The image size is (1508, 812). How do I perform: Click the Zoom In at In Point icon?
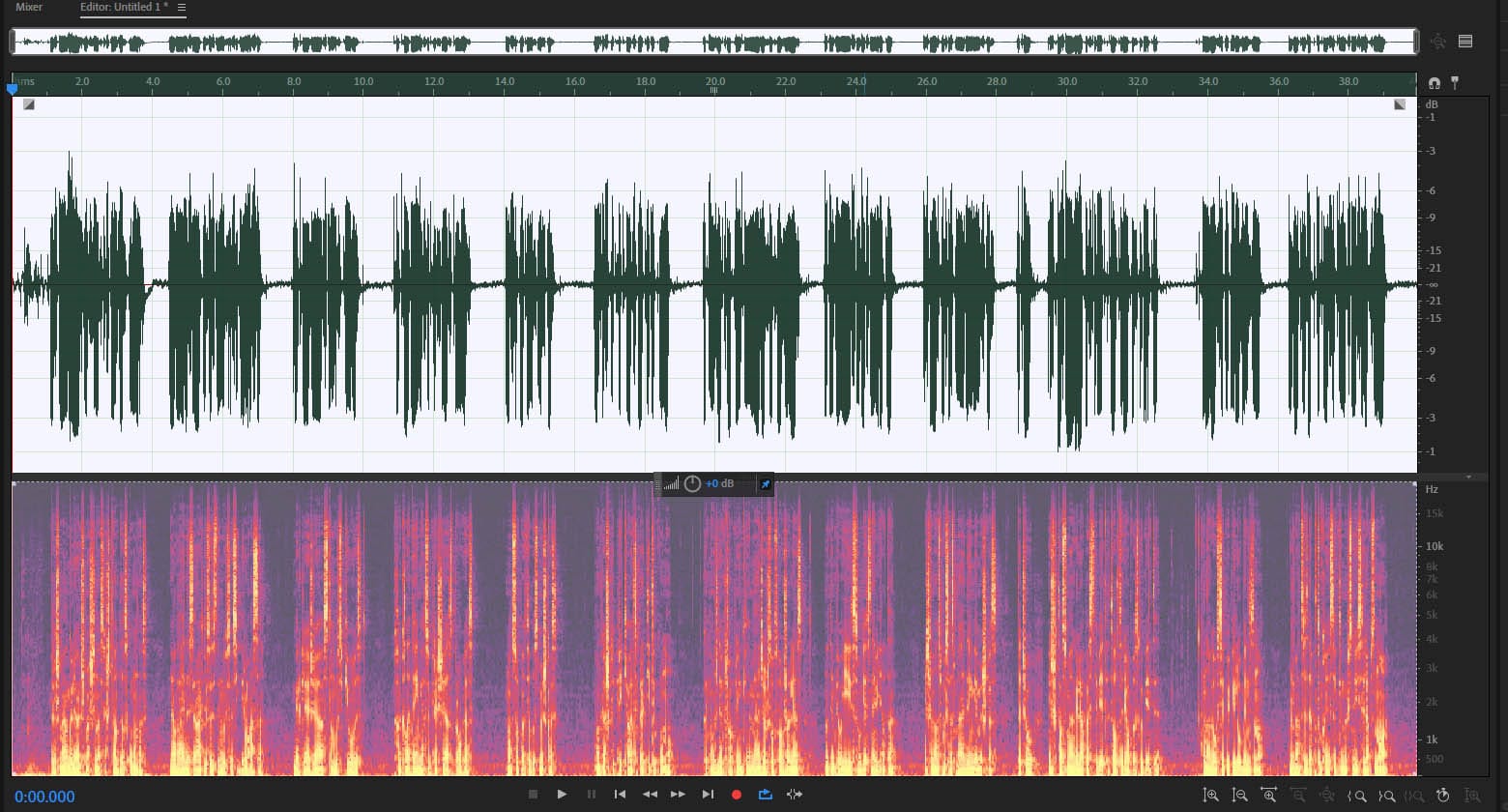tap(1358, 796)
